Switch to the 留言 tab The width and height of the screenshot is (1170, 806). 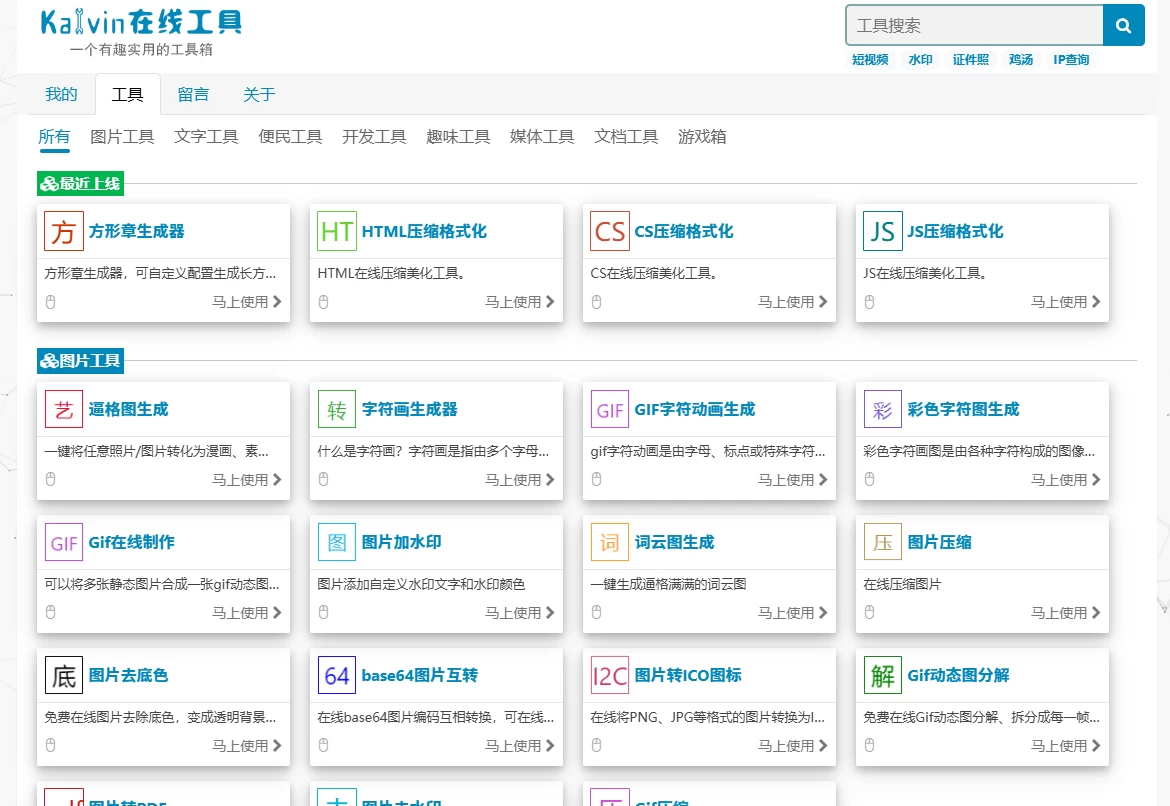(x=193, y=95)
